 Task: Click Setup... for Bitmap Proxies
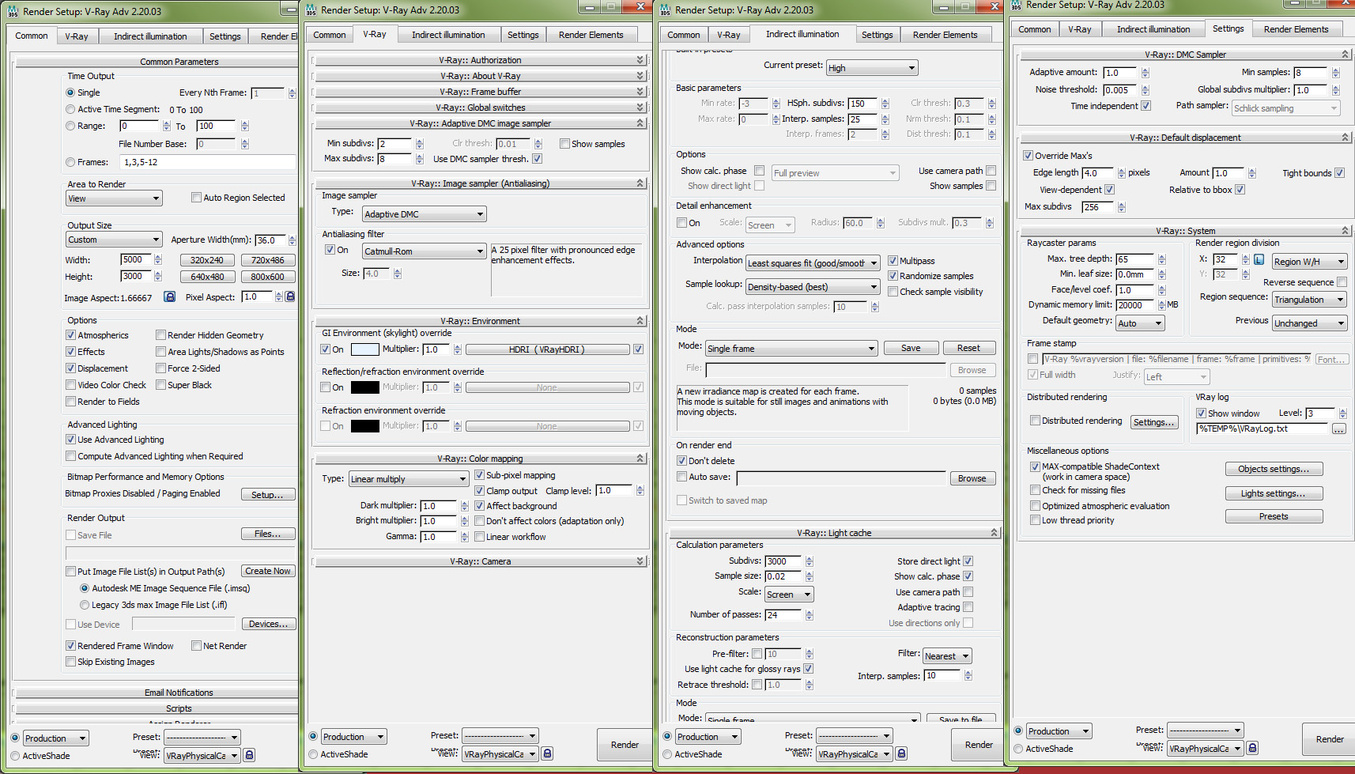(x=267, y=495)
